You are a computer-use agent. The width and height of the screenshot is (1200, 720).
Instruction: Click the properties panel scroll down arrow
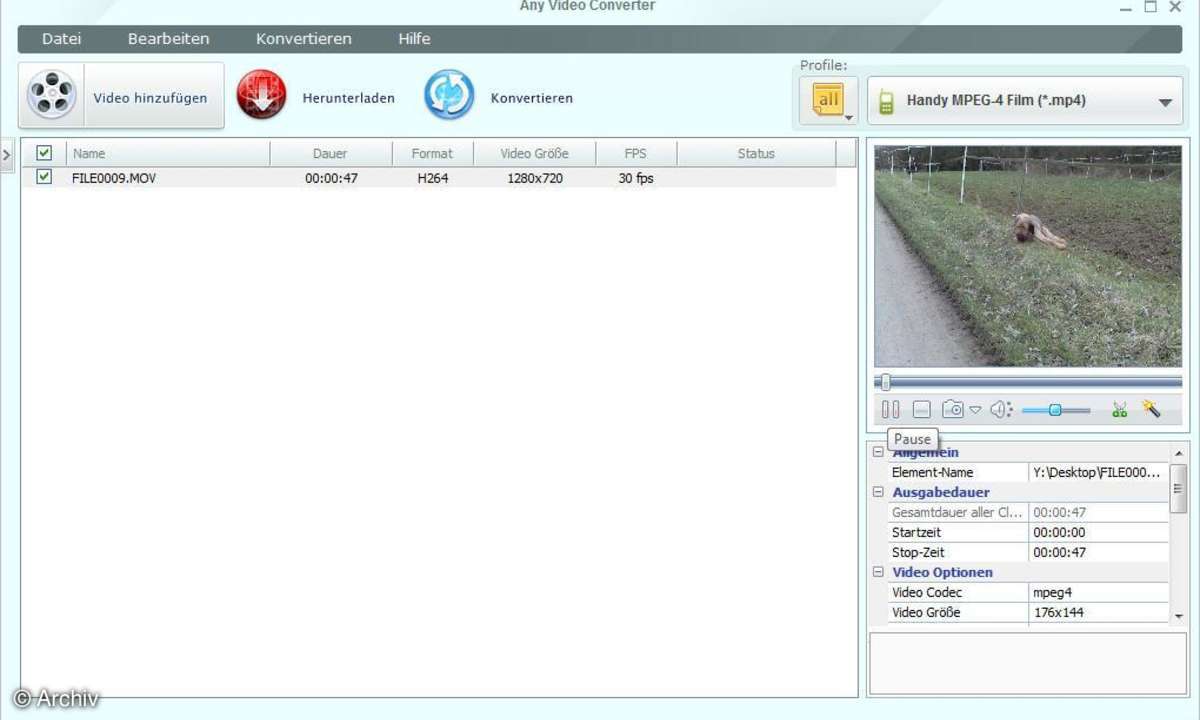[1179, 616]
